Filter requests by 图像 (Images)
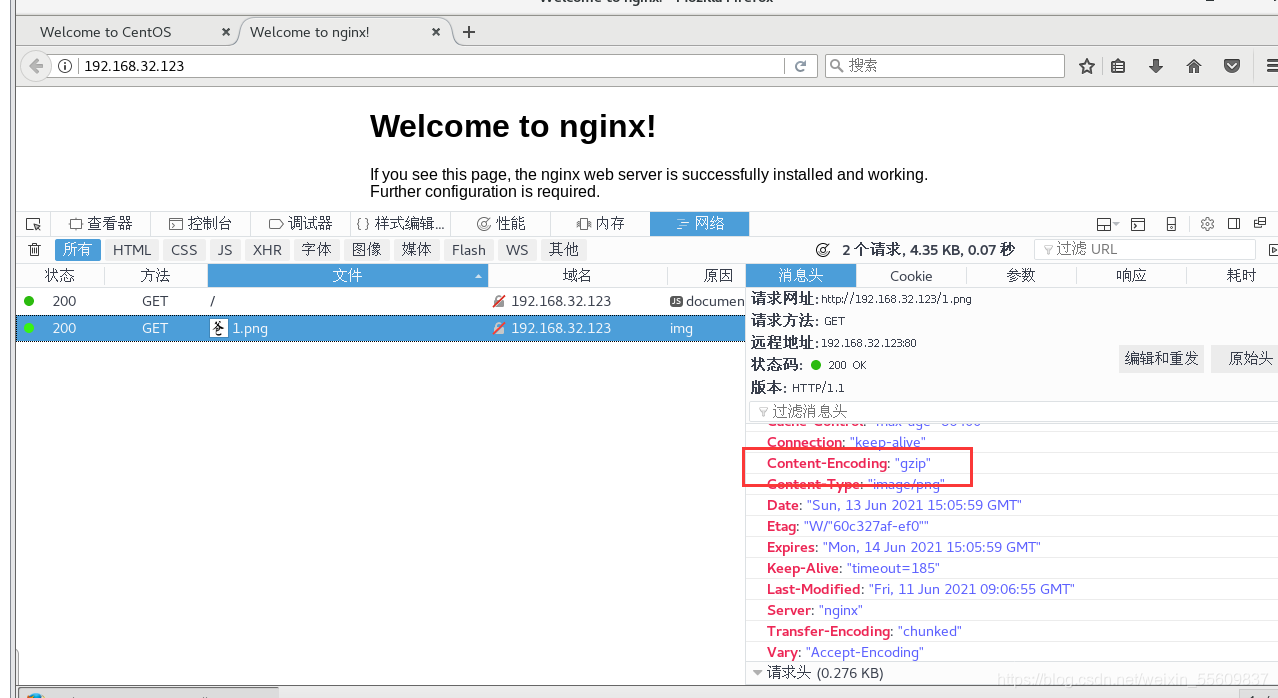The height and width of the screenshot is (698, 1278). [367, 250]
